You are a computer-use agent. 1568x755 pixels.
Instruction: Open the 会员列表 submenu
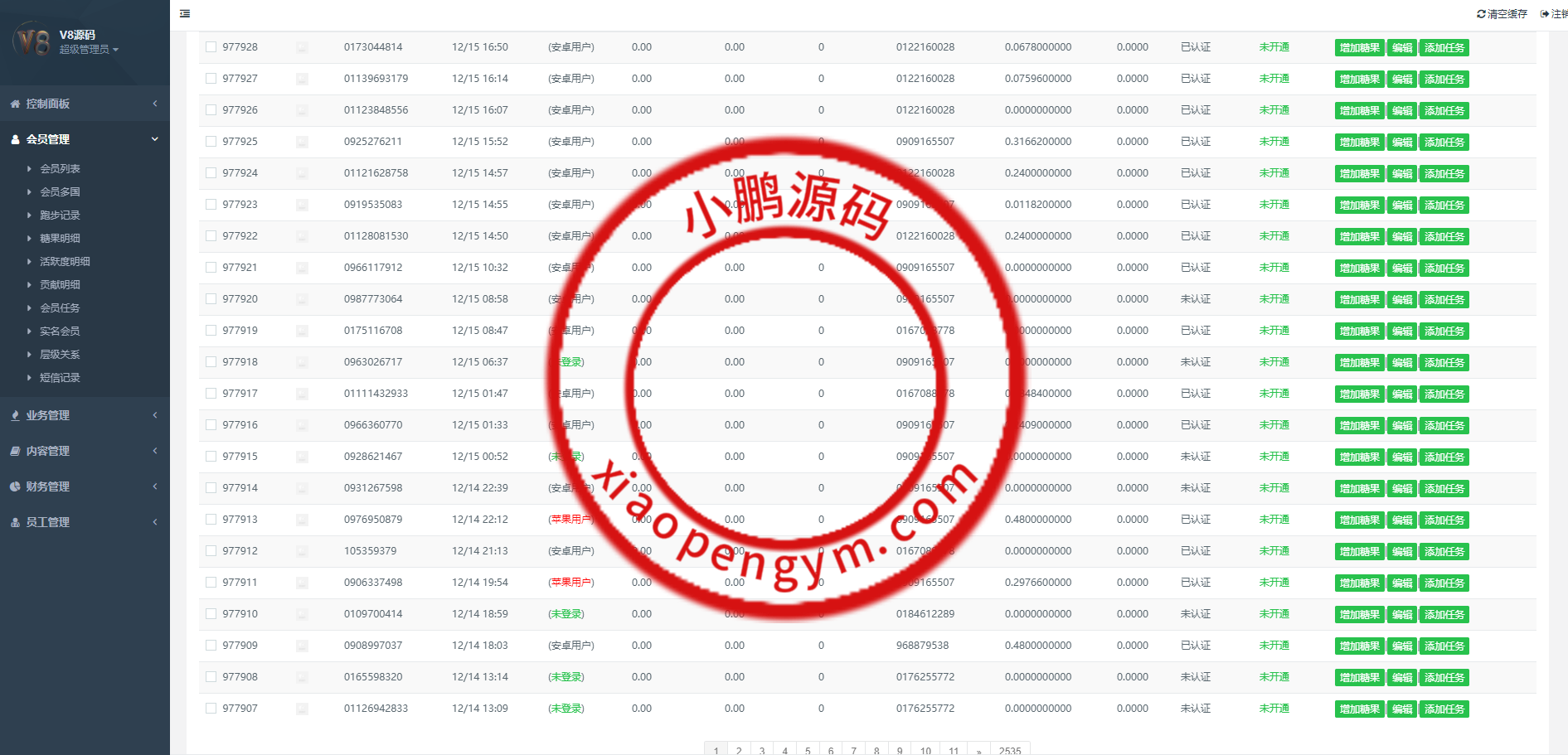(60, 168)
